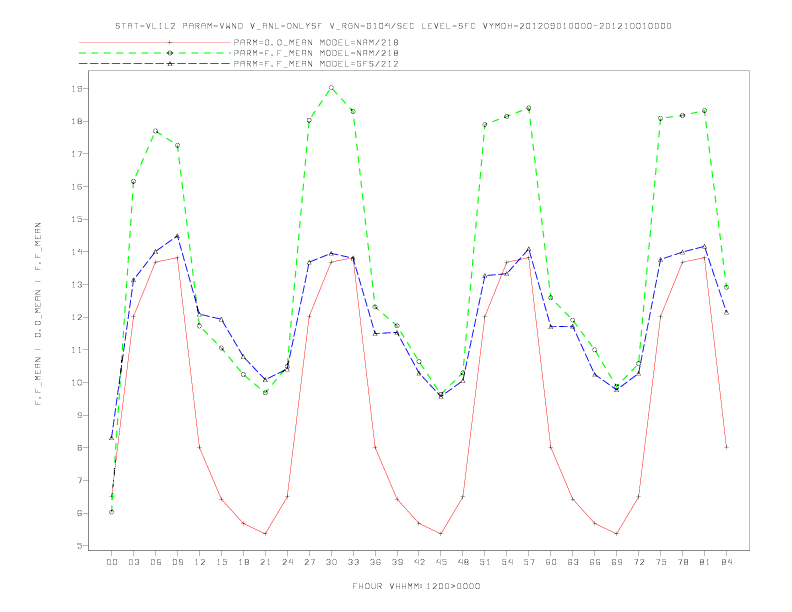This screenshot has height=612, width=792.
Task: Click y-axis label 10
Action: tap(77, 382)
